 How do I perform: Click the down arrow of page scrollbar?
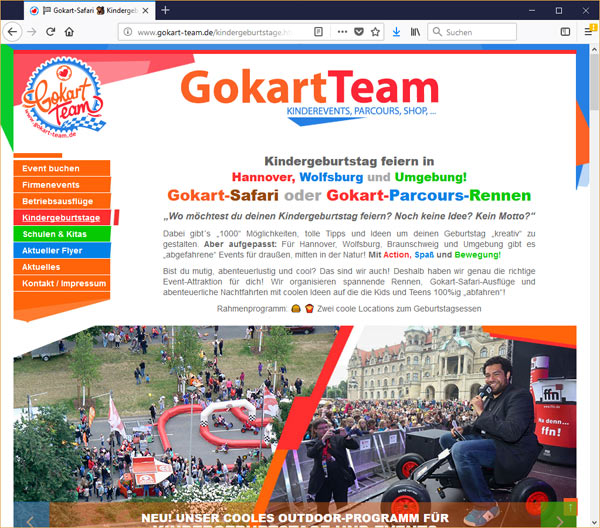594,522
